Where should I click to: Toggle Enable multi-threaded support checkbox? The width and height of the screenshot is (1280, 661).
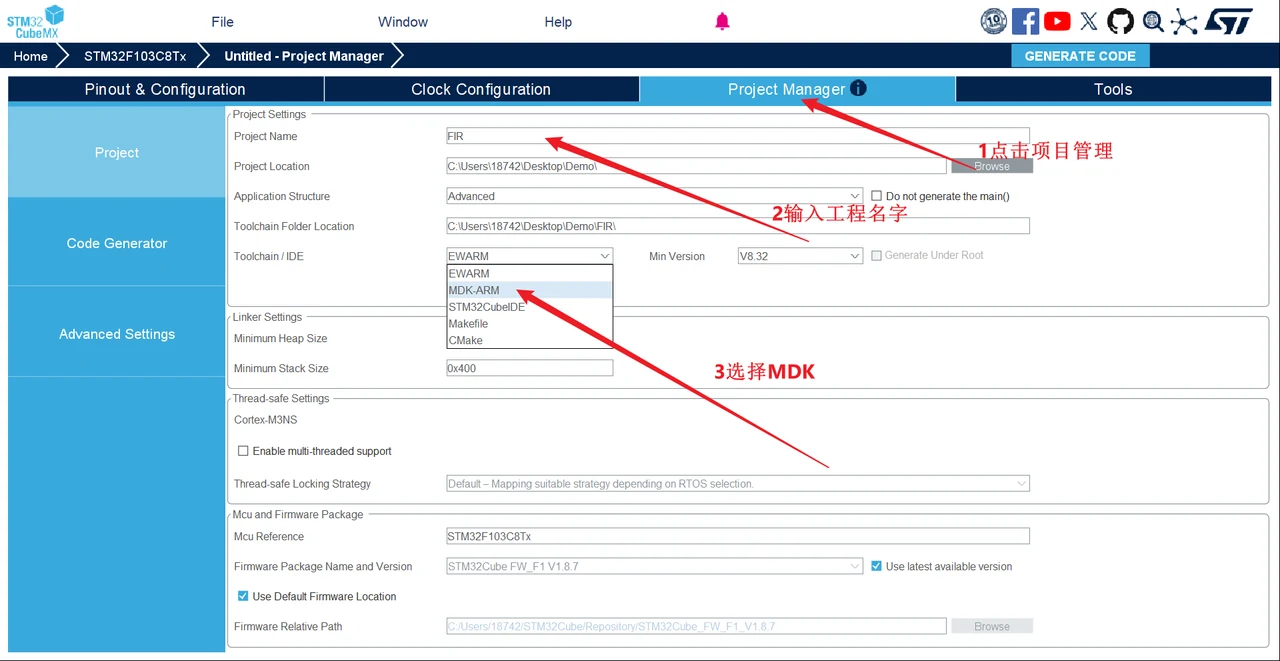(243, 451)
